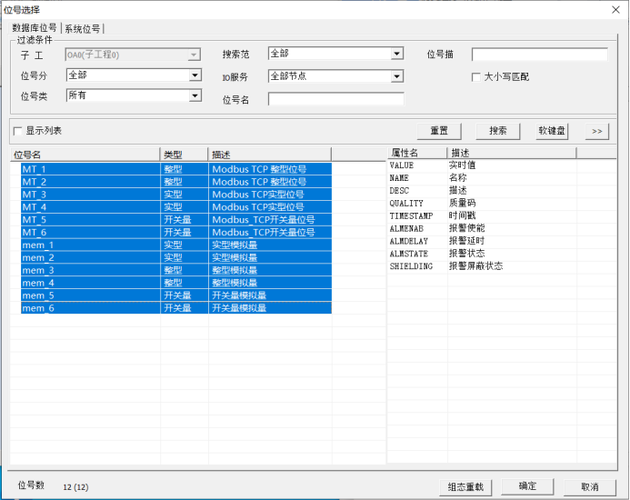This screenshot has height=500, width=630.
Task: Enable the 大小写匹配 checkbox
Action: (476, 77)
